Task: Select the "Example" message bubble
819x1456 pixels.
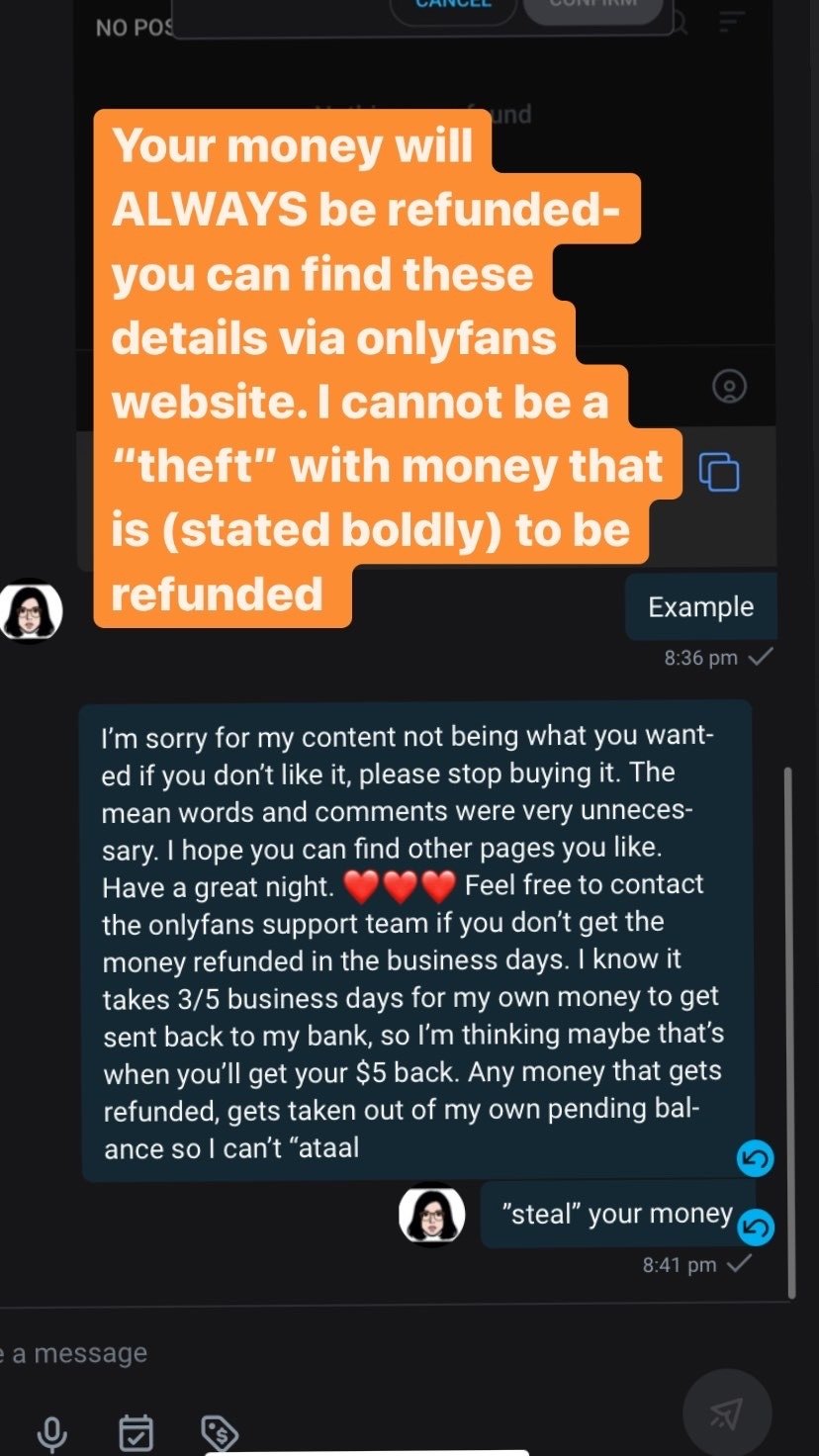Action: [700, 606]
